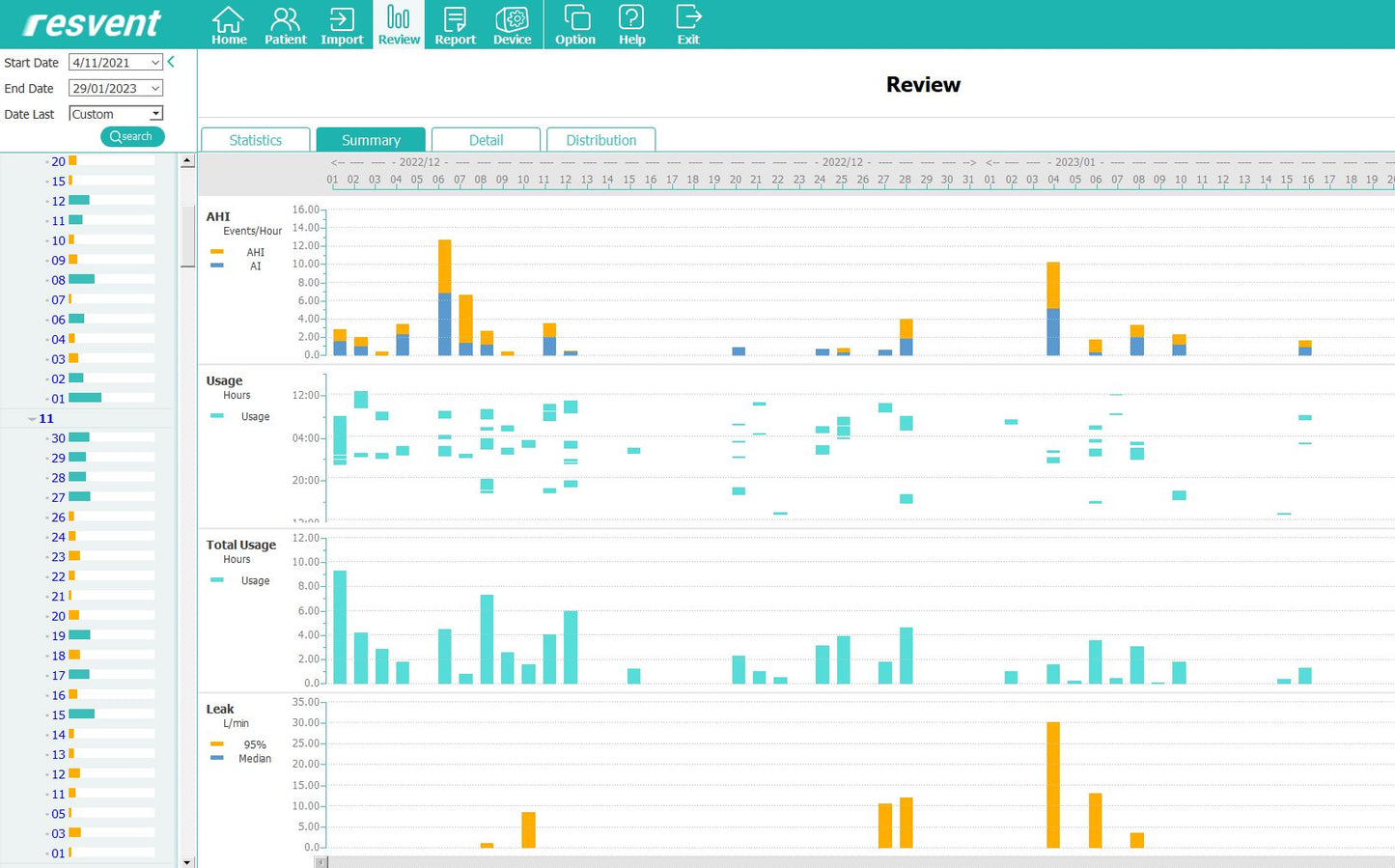Click the search button
This screenshot has height=868, width=1395.
132,137
